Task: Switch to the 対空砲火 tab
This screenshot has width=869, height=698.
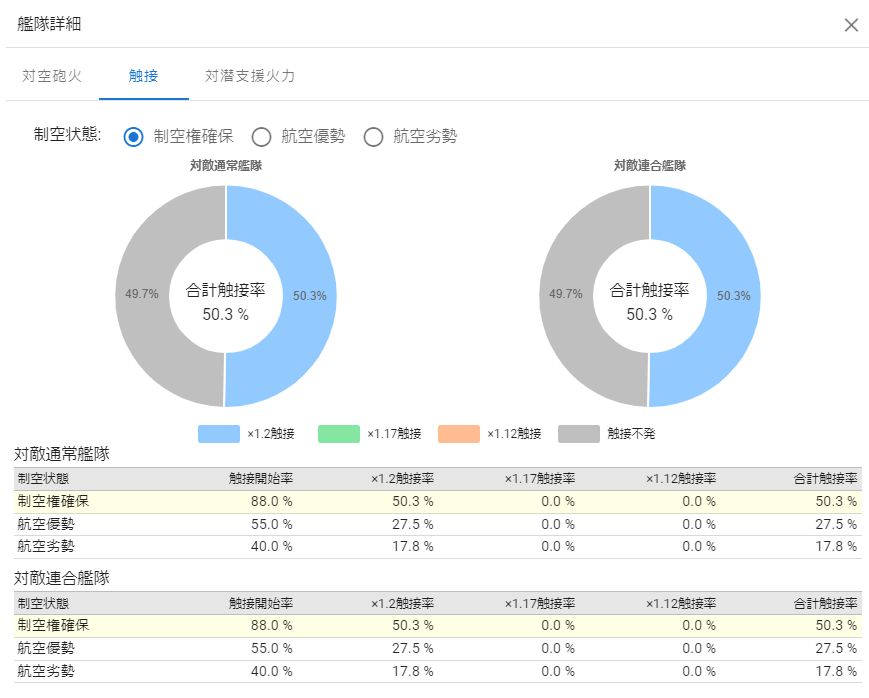Action: click(52, 76)
